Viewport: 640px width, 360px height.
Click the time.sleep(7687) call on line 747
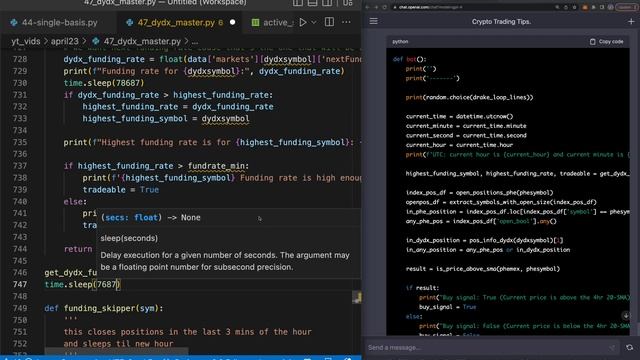click(82, 284)
